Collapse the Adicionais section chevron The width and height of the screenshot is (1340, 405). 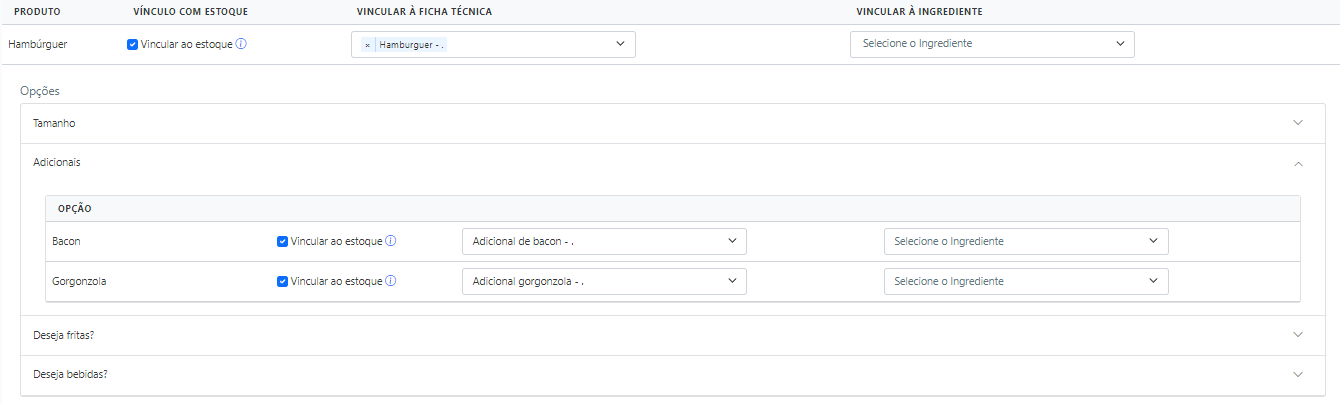pos(1298,162)
